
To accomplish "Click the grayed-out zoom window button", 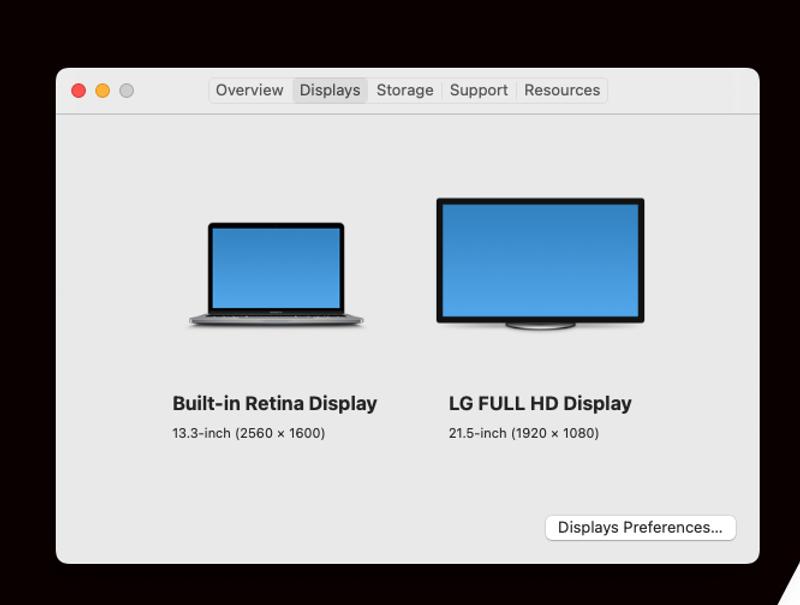I will [126, 91].
